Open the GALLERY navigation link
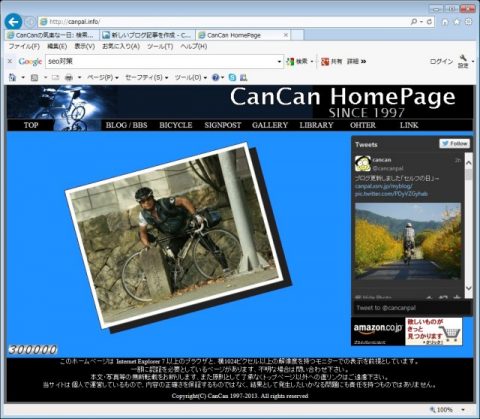Screen dimensions: 480x419 tap(270, 125)
